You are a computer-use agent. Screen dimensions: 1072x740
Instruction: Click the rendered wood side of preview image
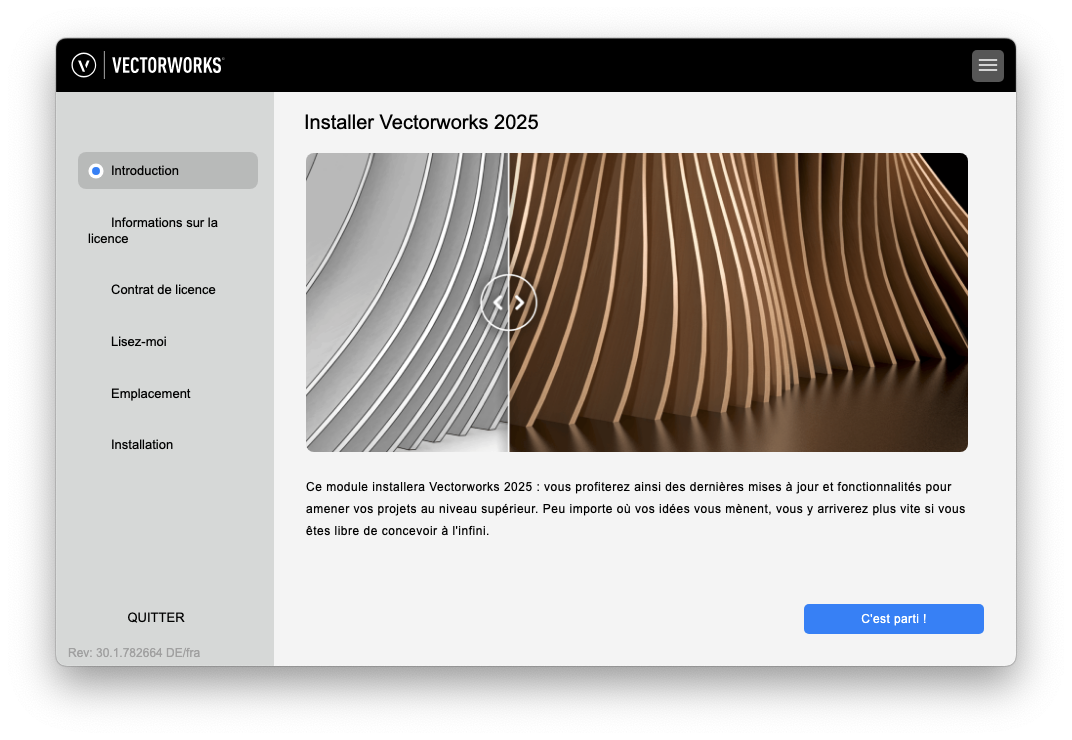[x=738, y=302]
